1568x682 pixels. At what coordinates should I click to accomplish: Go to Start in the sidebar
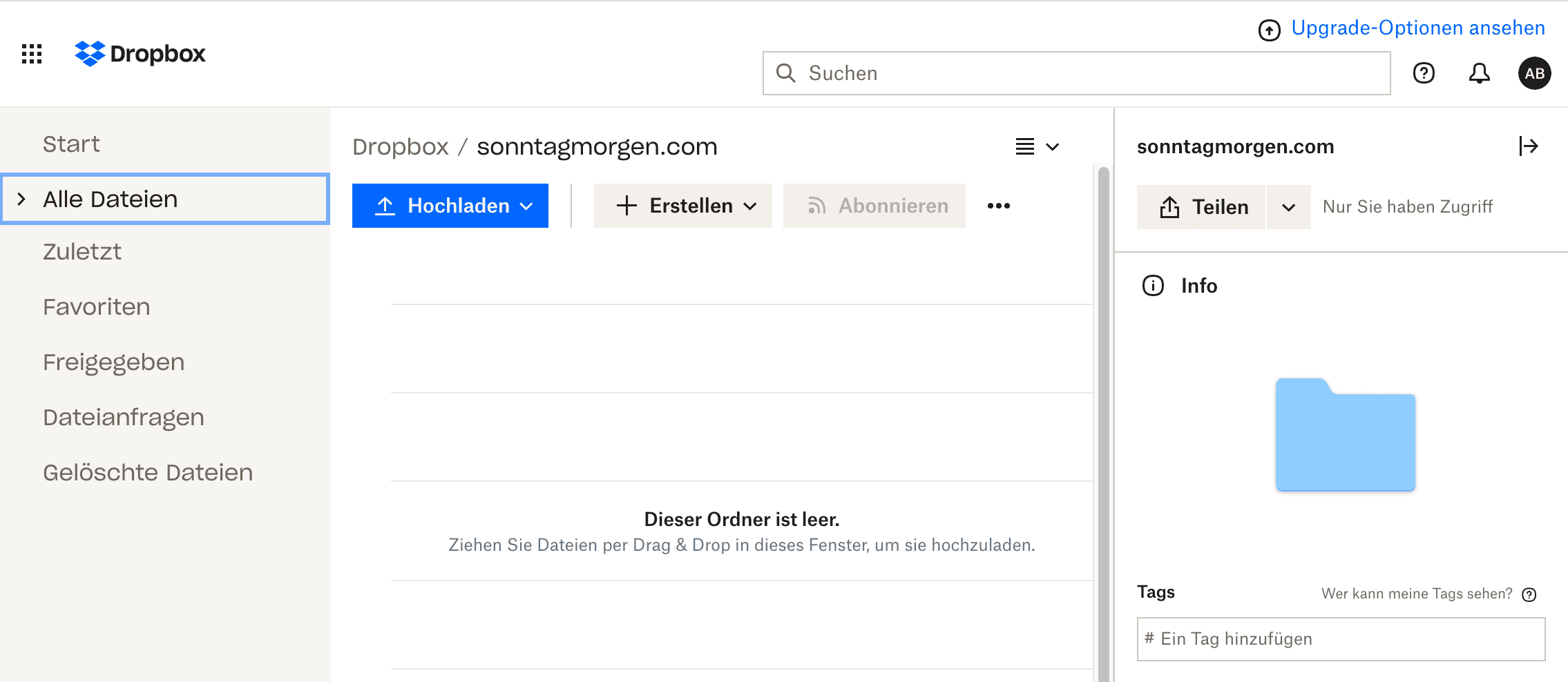pyautogui.click(x=71, y=144)
